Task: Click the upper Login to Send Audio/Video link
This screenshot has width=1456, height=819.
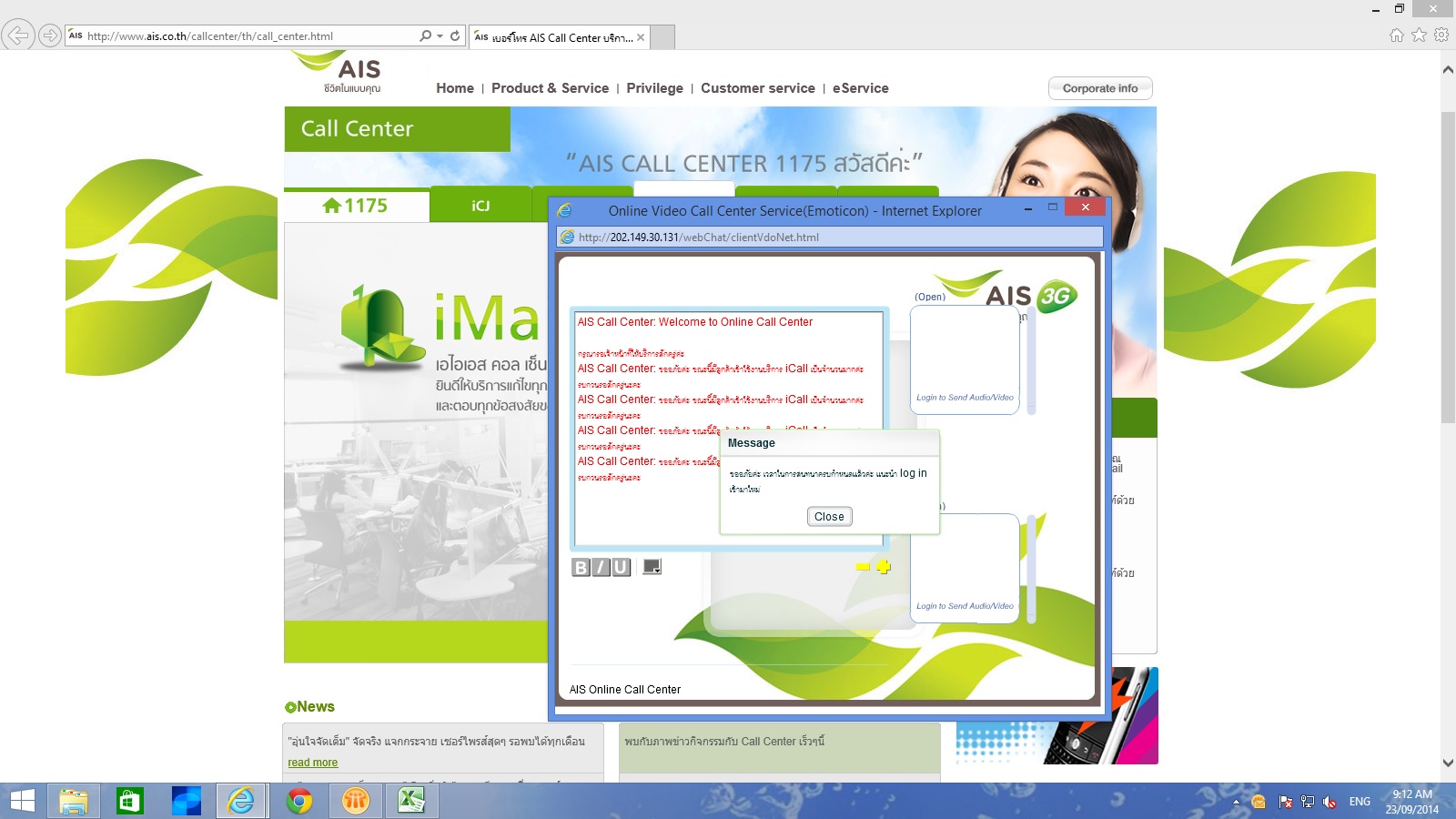Action: click(x=965, y=398)
